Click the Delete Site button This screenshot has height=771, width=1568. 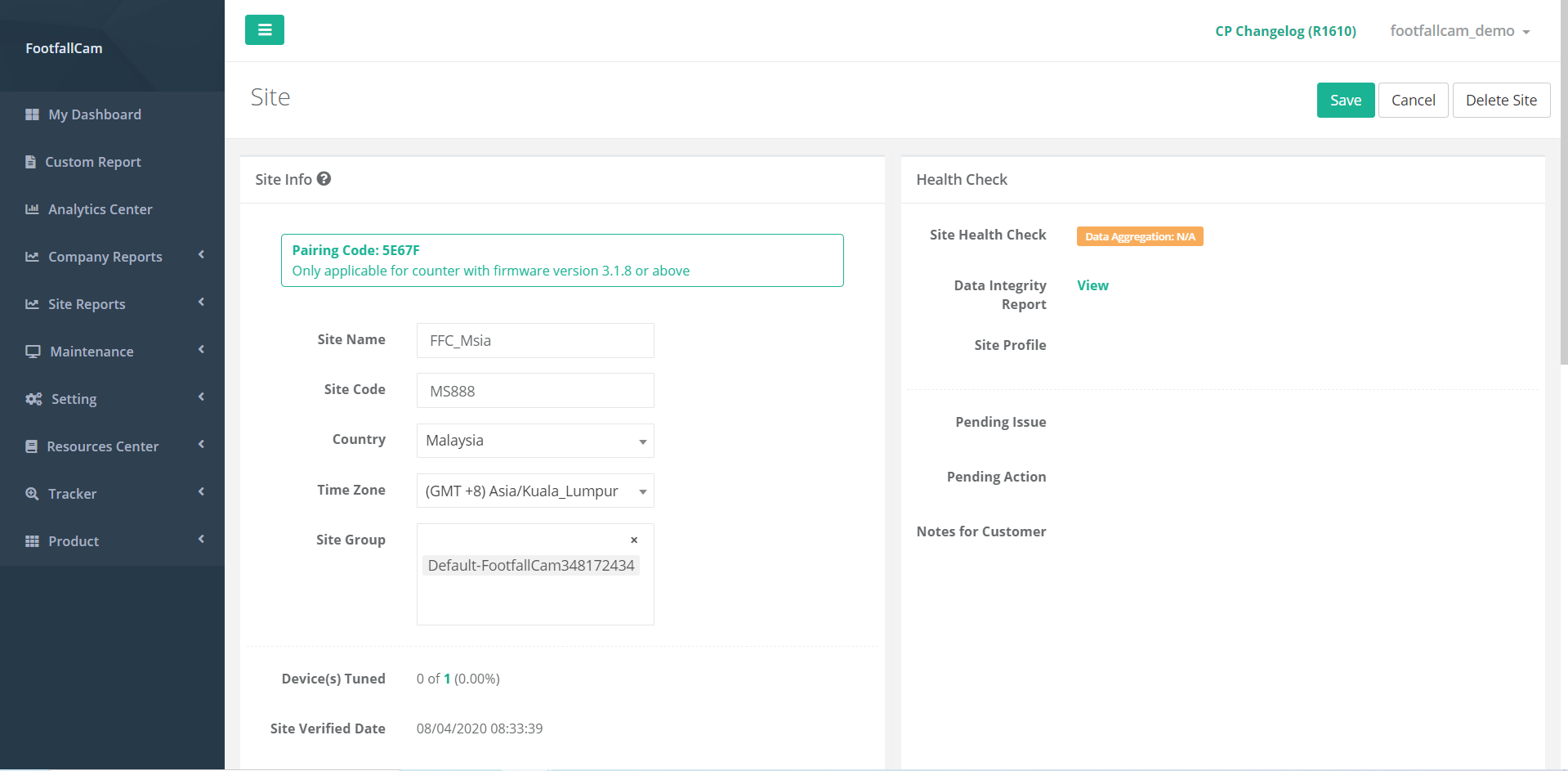(x=1500, y=101)
